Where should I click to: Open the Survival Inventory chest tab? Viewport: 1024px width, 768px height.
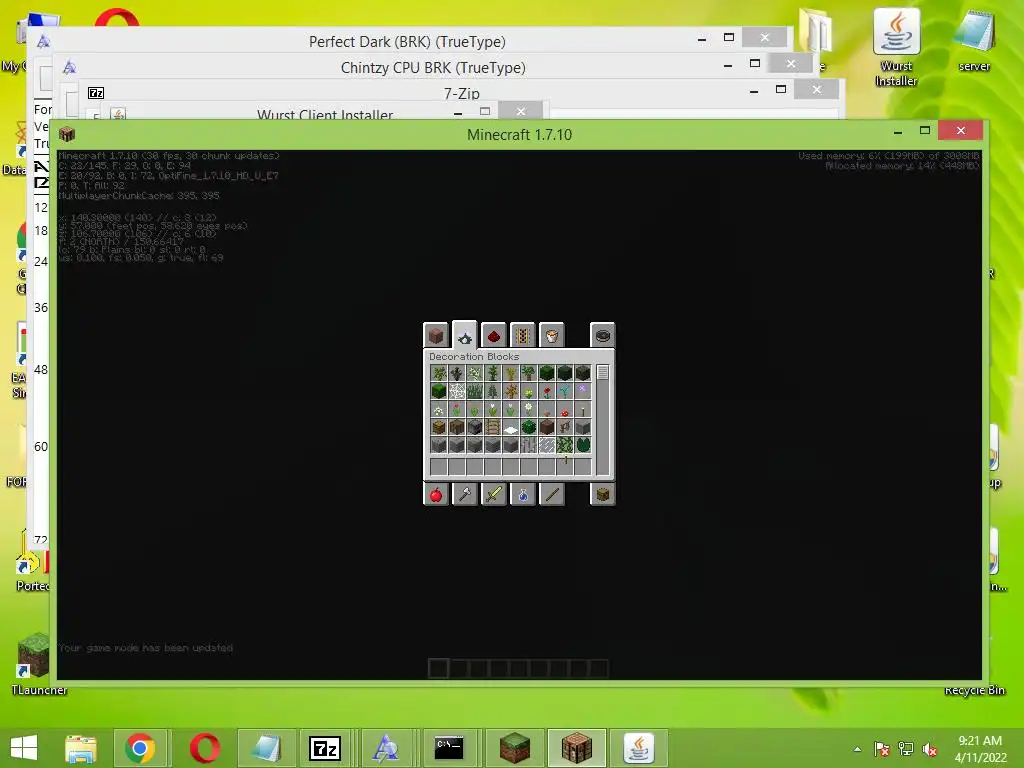[603, 494]
